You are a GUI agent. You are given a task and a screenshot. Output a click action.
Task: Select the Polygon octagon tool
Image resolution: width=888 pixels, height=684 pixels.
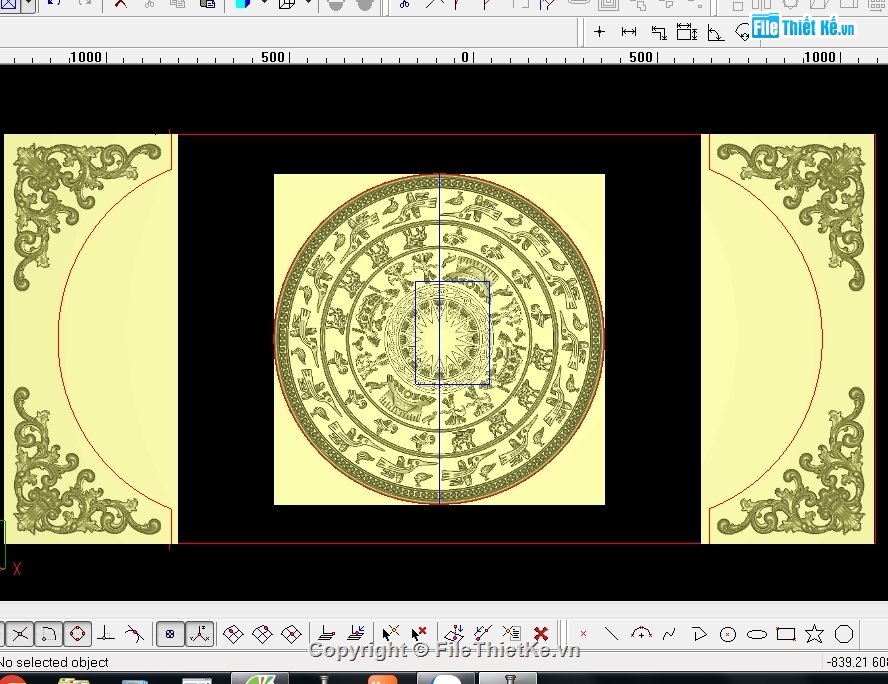[x=844, y=634]
